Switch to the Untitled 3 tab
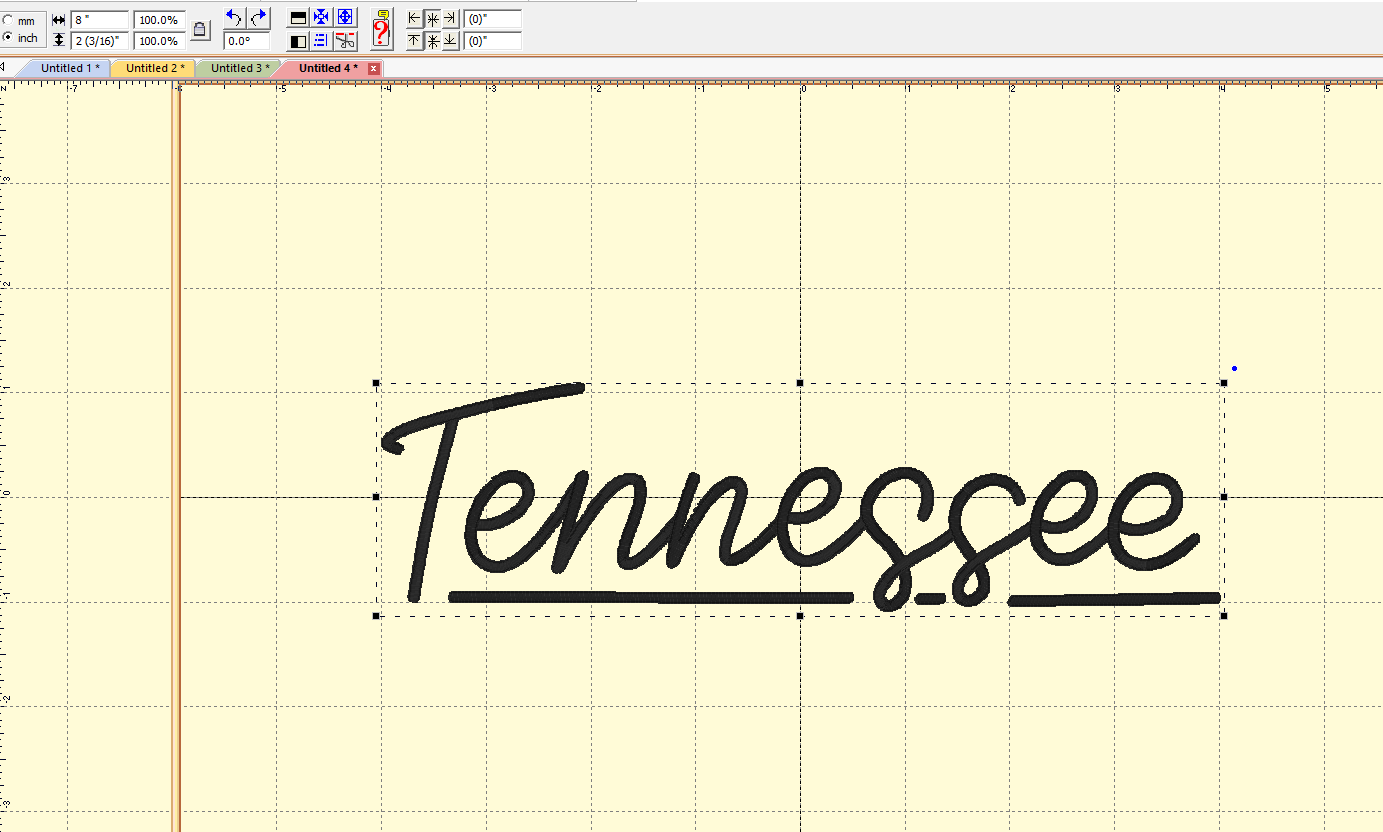 tap(239, 68)
